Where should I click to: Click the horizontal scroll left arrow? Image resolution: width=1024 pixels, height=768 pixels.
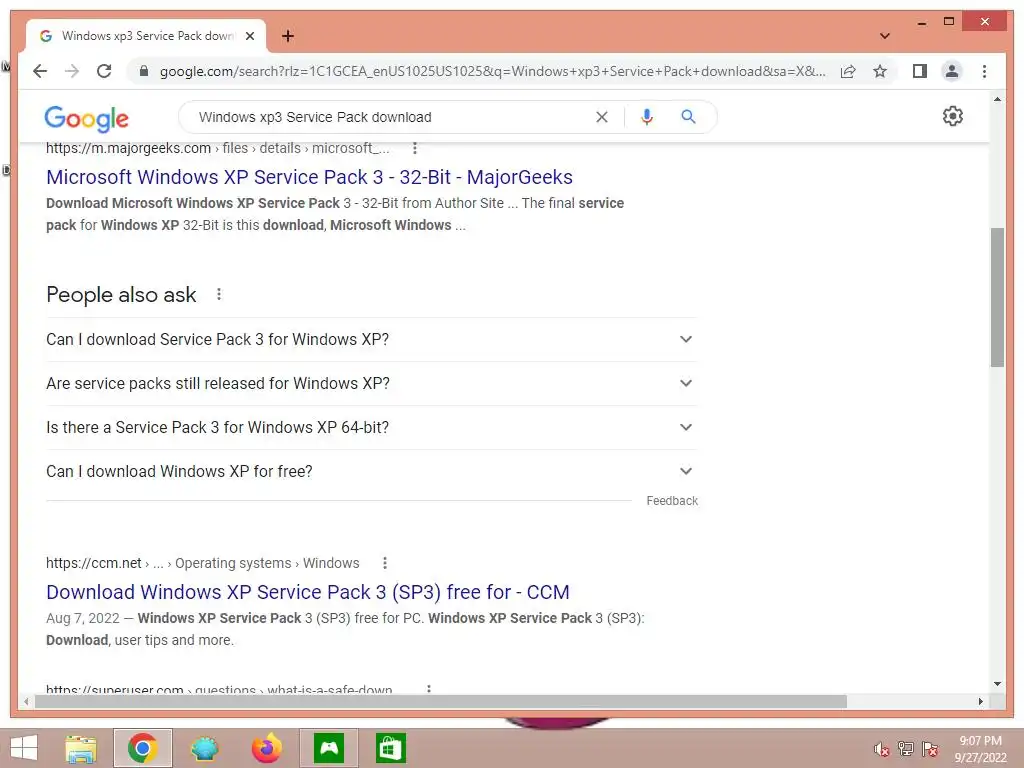26,701
